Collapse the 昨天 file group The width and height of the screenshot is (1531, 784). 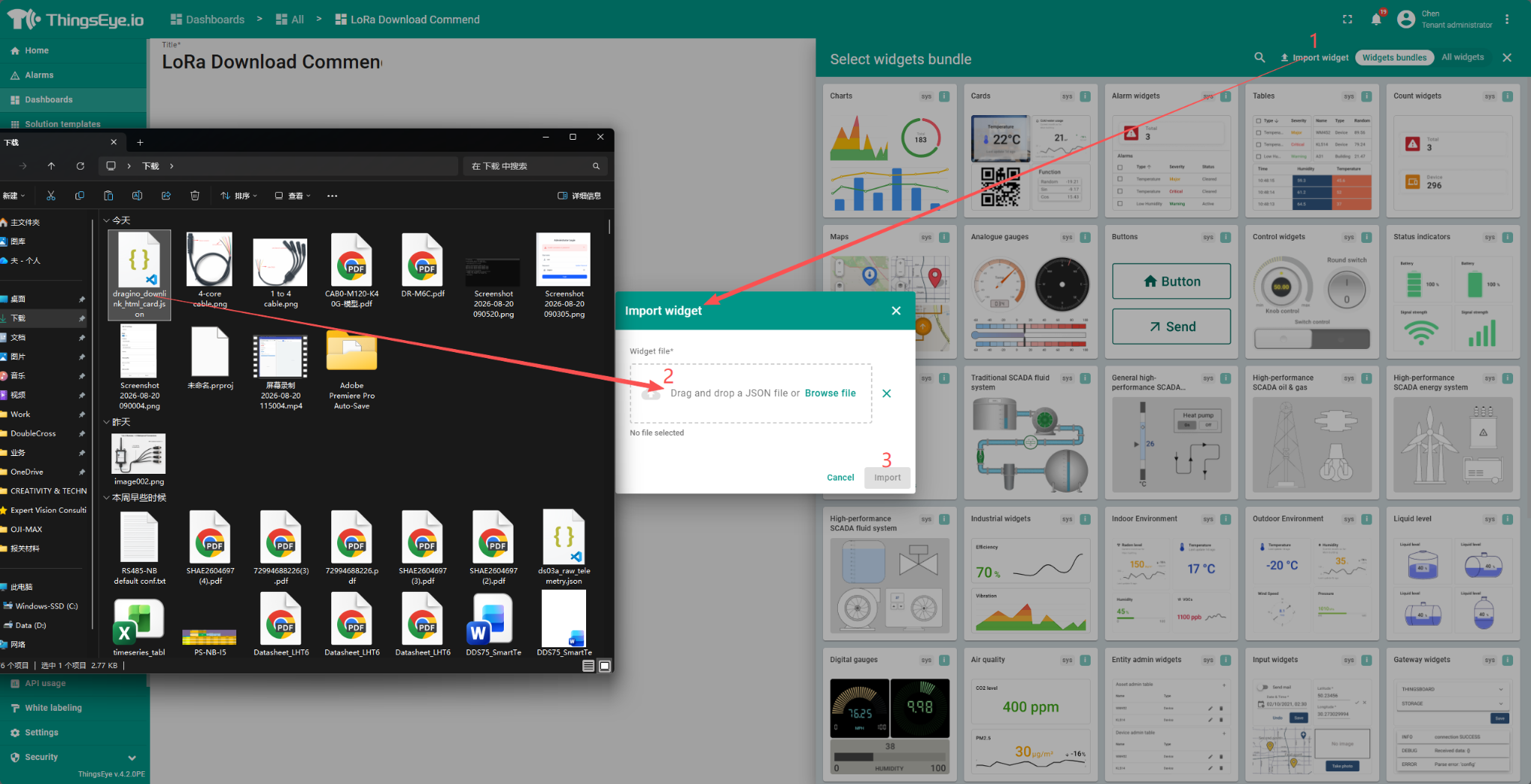click(106, 422)
